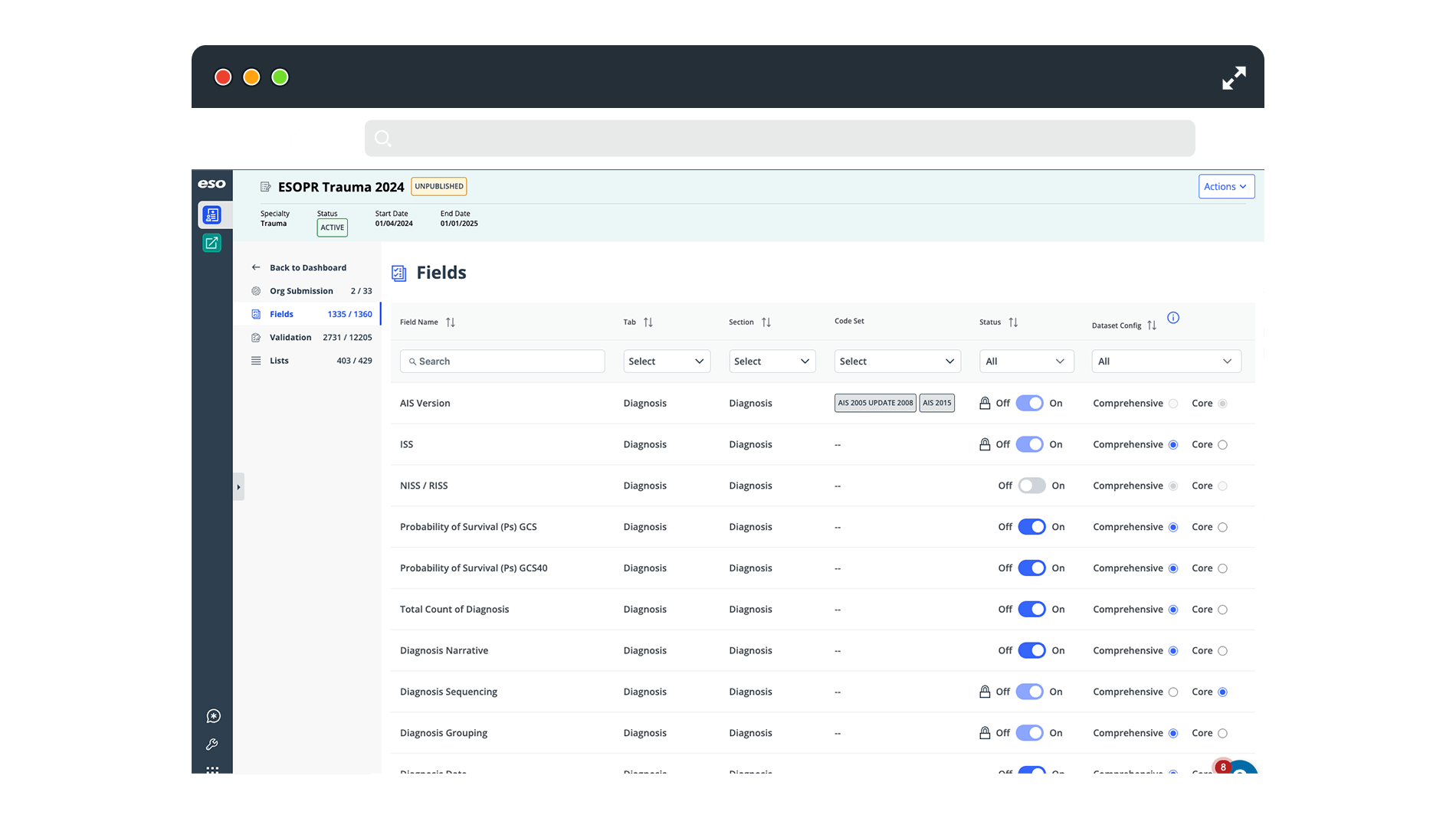Open the chat widget with 8 notifications
Image resolution: width=1456 pixels, height=818 pixels.
click(1239, 767)
